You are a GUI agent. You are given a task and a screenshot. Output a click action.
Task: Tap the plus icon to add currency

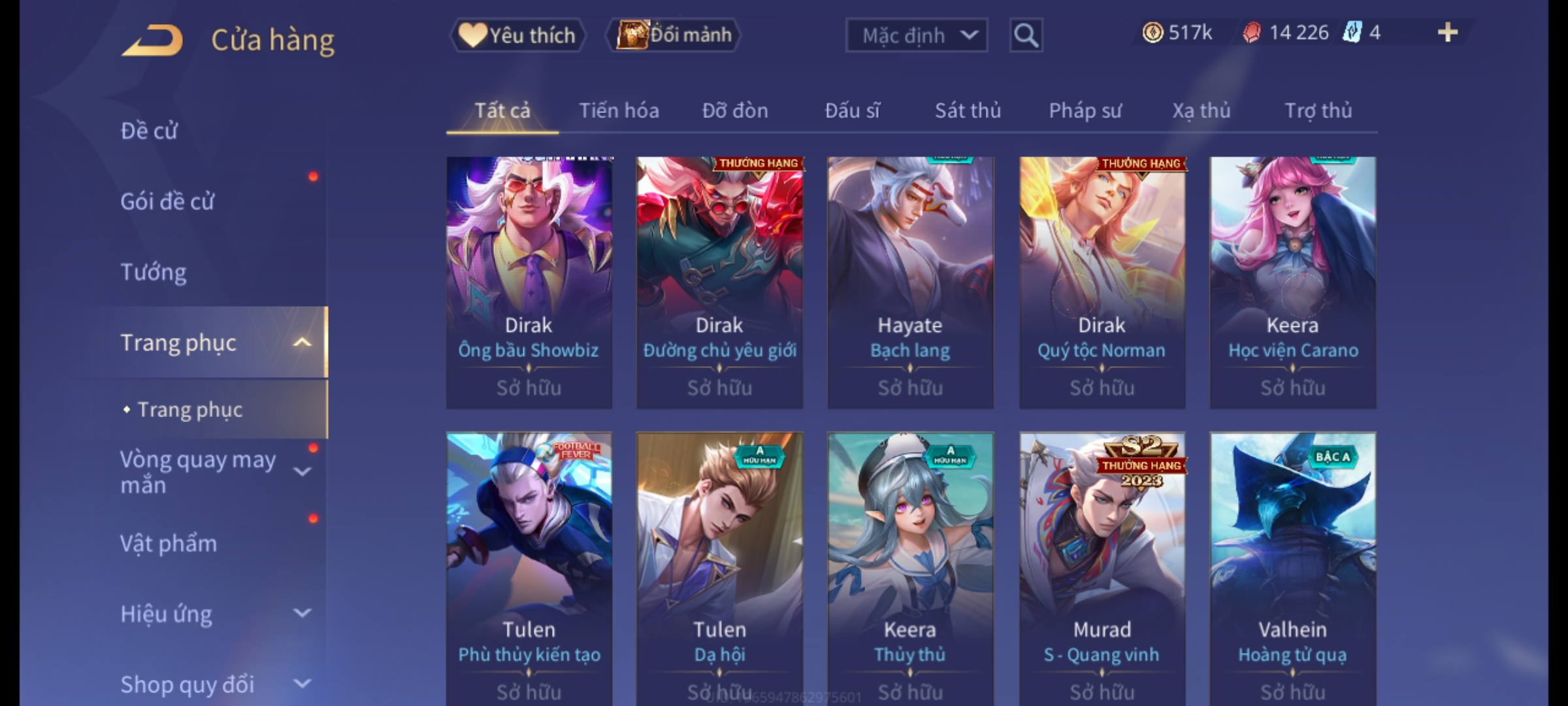tap(1448, 33)
